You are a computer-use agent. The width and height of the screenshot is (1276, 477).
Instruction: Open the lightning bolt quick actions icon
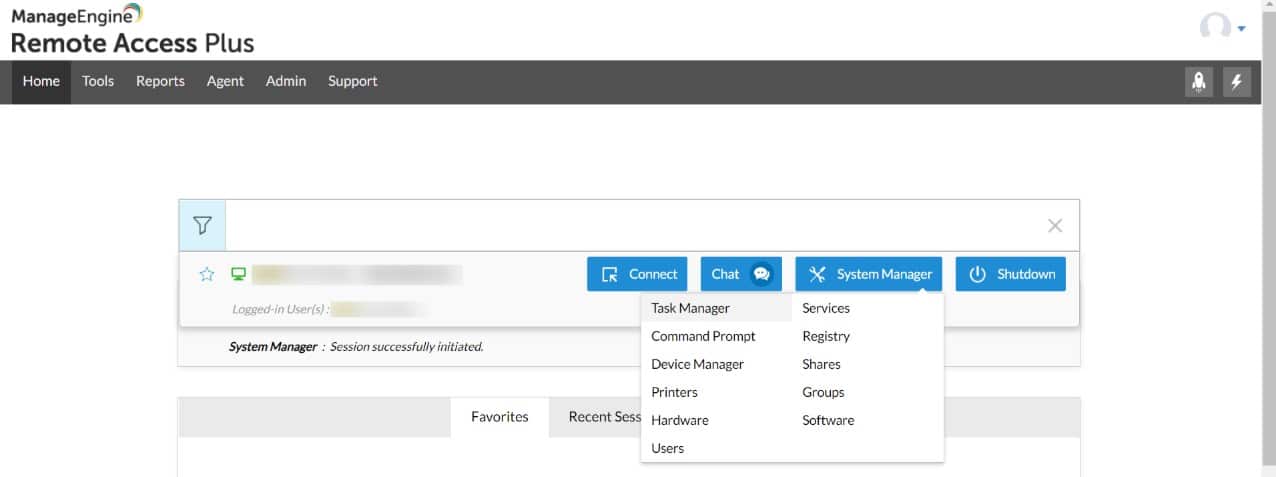[1237, 82]
